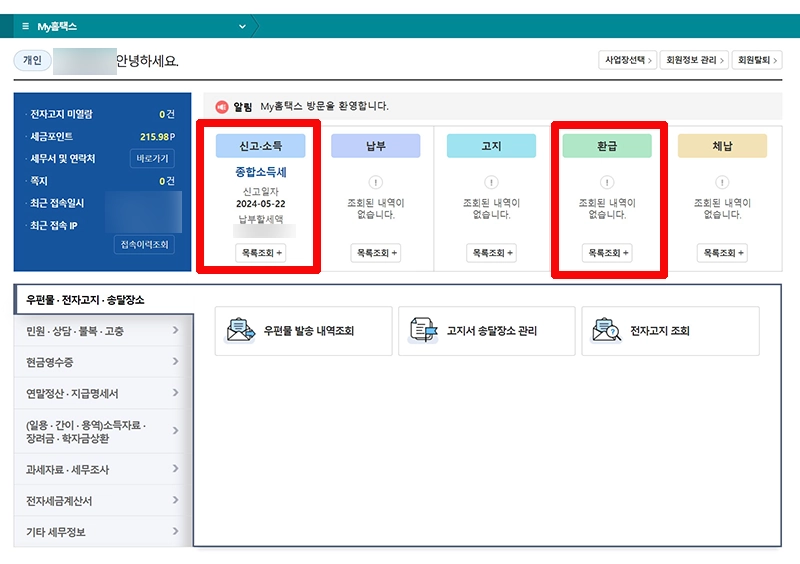Click 목록조회 + under 납부
Screen dimensions: 800x564
pos(376,253)
